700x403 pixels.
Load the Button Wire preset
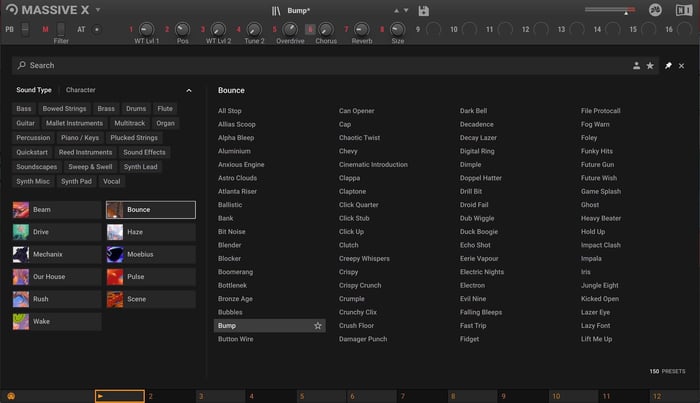(x=235, y=339)
